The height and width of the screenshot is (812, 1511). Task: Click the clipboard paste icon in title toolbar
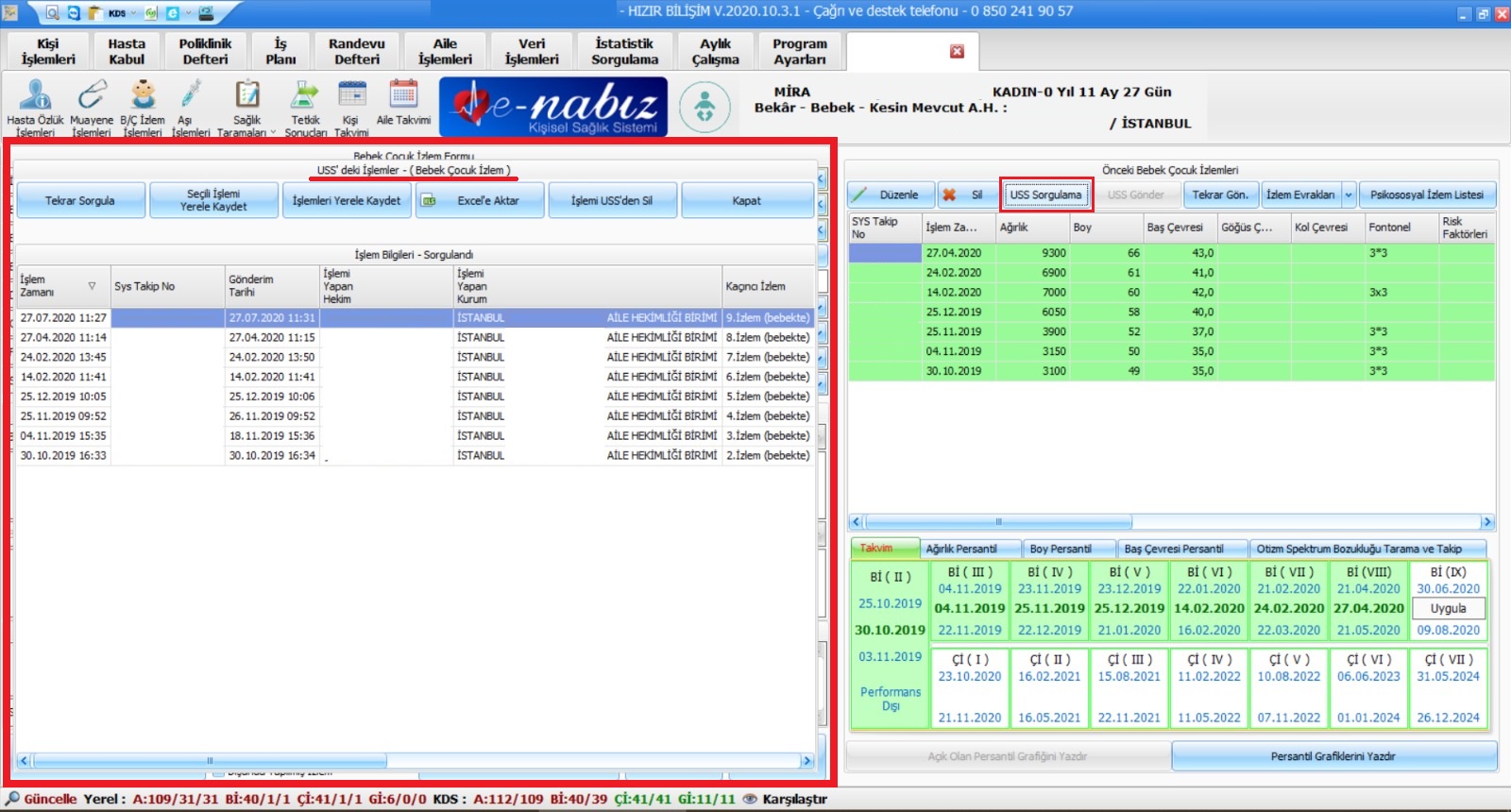[94, 13]
